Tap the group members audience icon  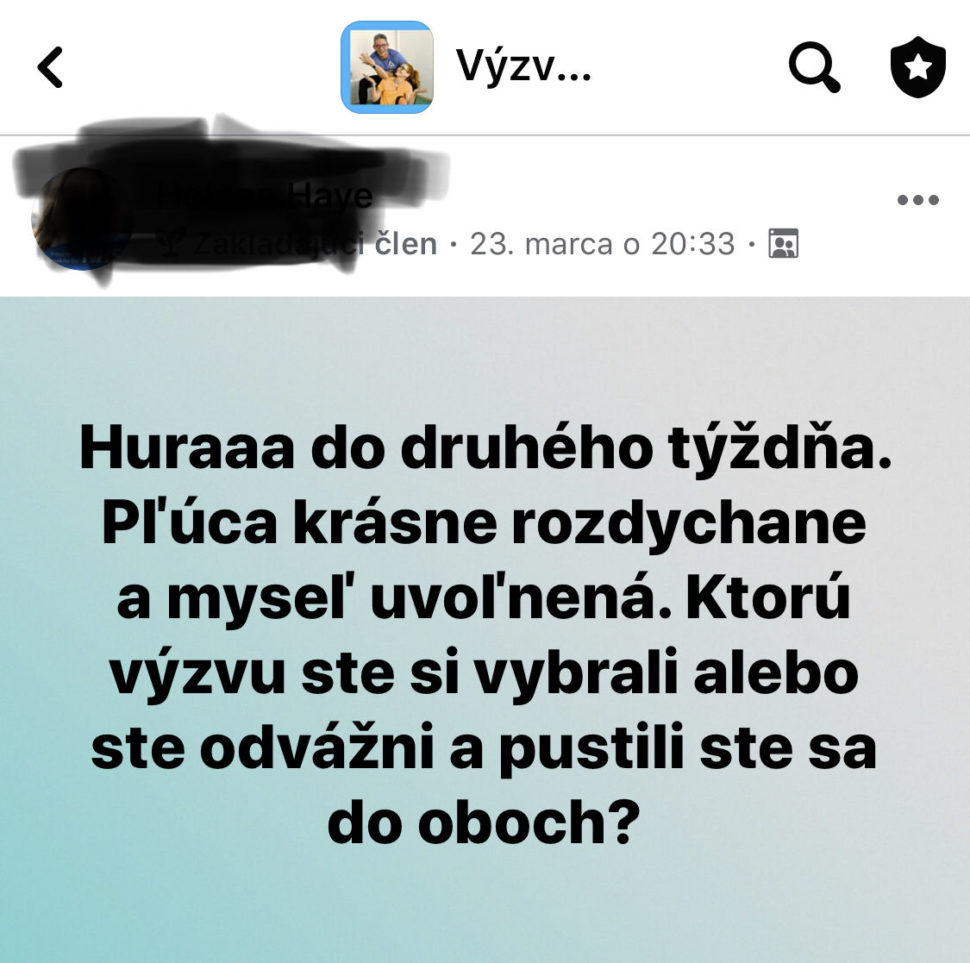tap(783, 243)
